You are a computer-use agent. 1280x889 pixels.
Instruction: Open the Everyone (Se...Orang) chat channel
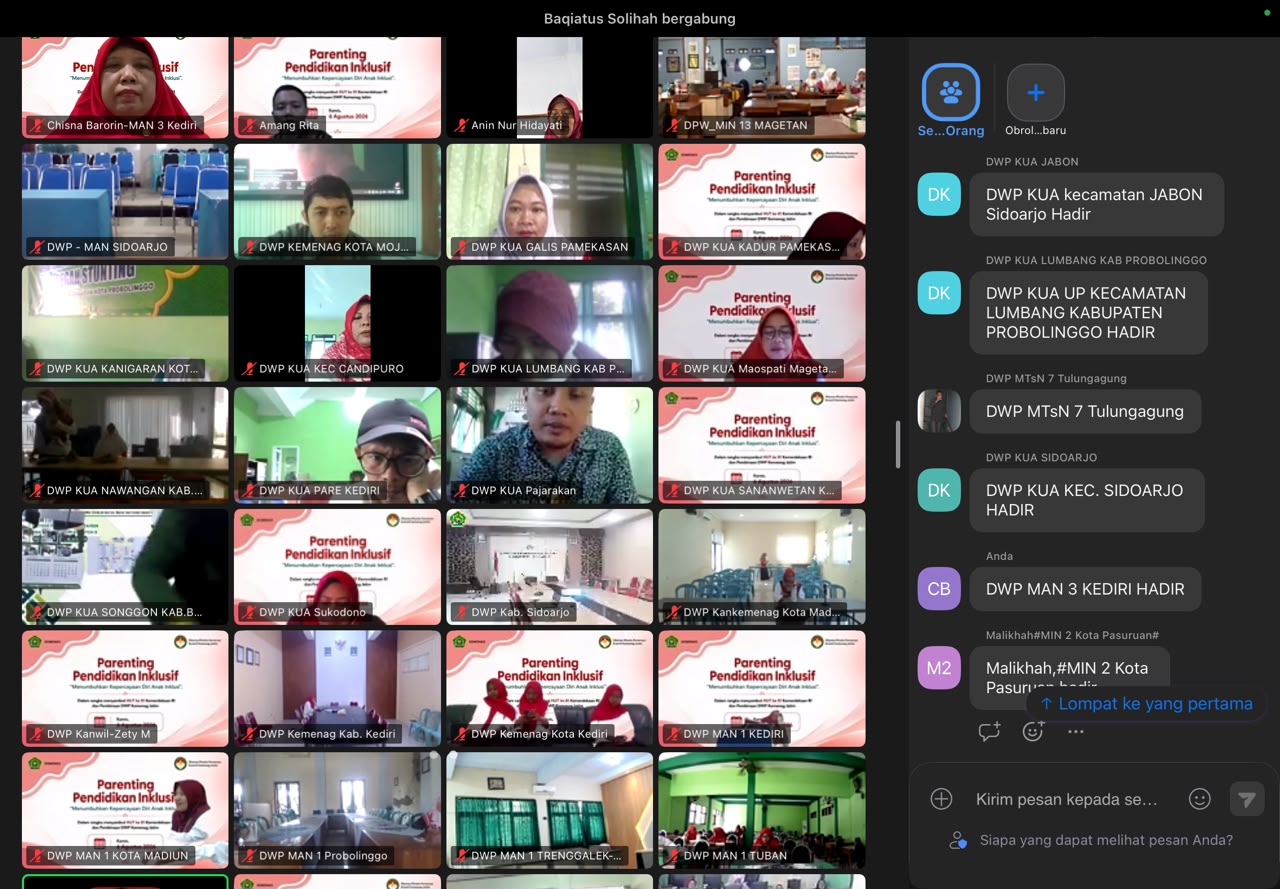951,93
